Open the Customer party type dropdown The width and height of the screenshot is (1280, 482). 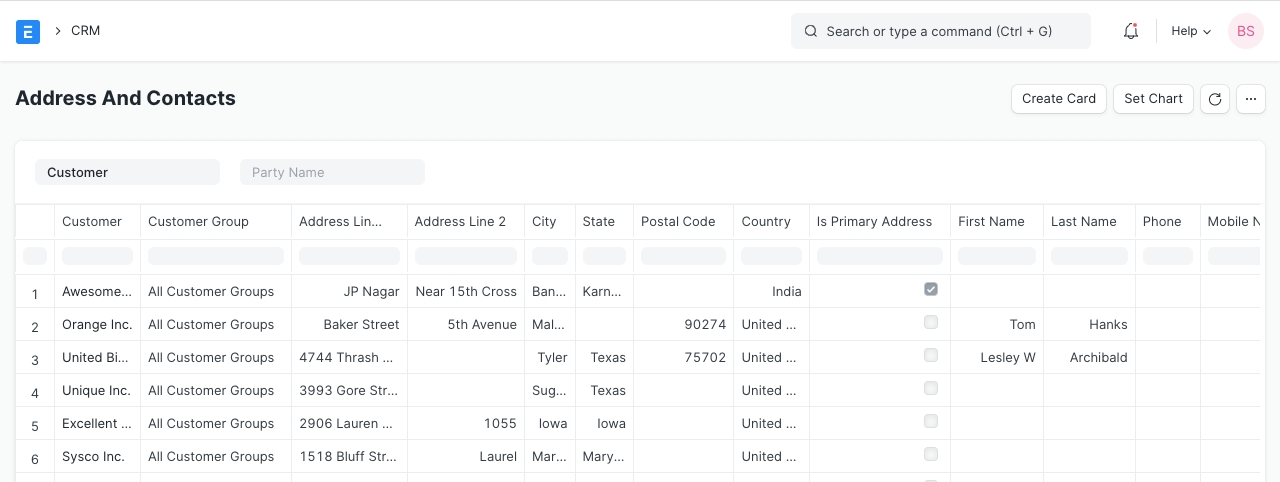[127, 172]
